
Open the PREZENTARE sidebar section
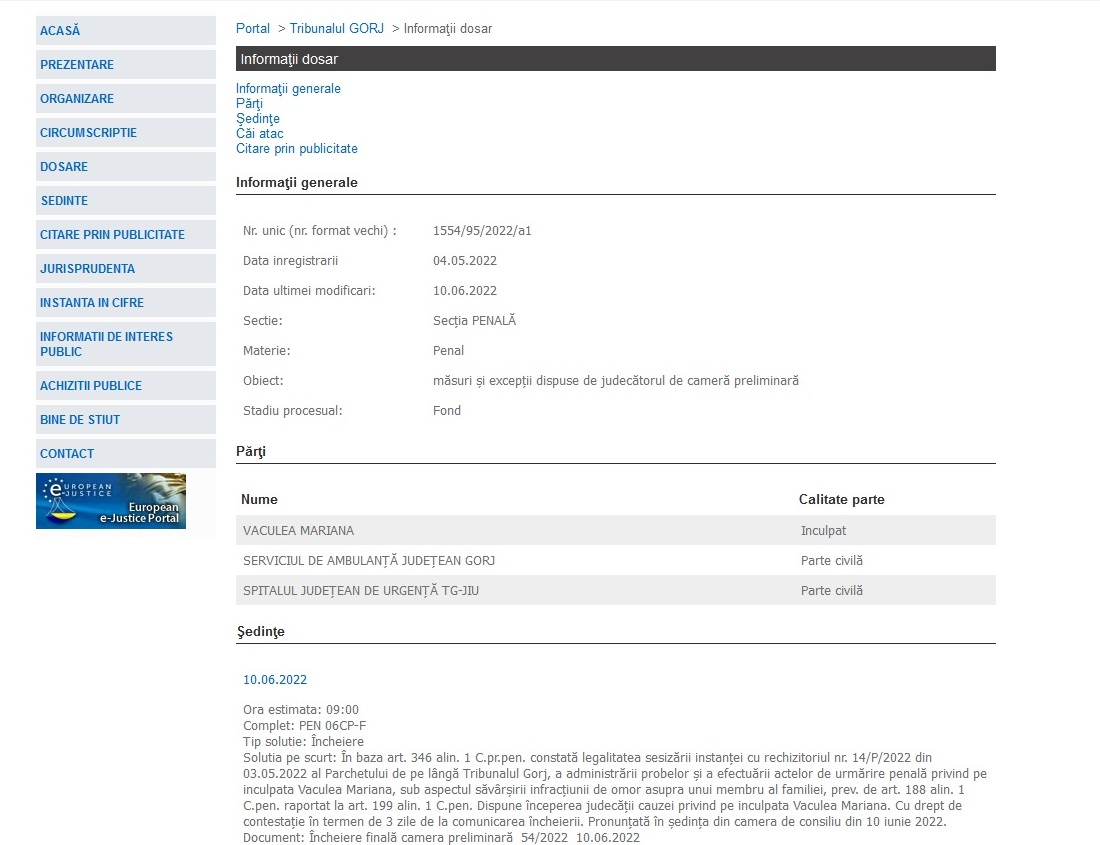77,65
